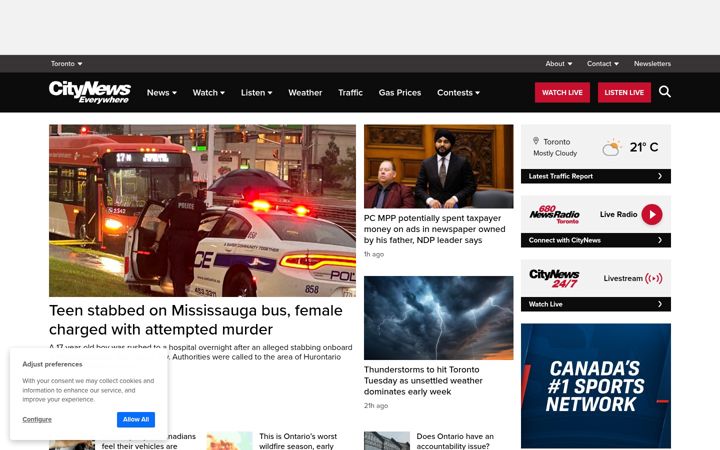Open the News dropdown menu
Viewport: 720px width, 450px height.
pos(162,93)
